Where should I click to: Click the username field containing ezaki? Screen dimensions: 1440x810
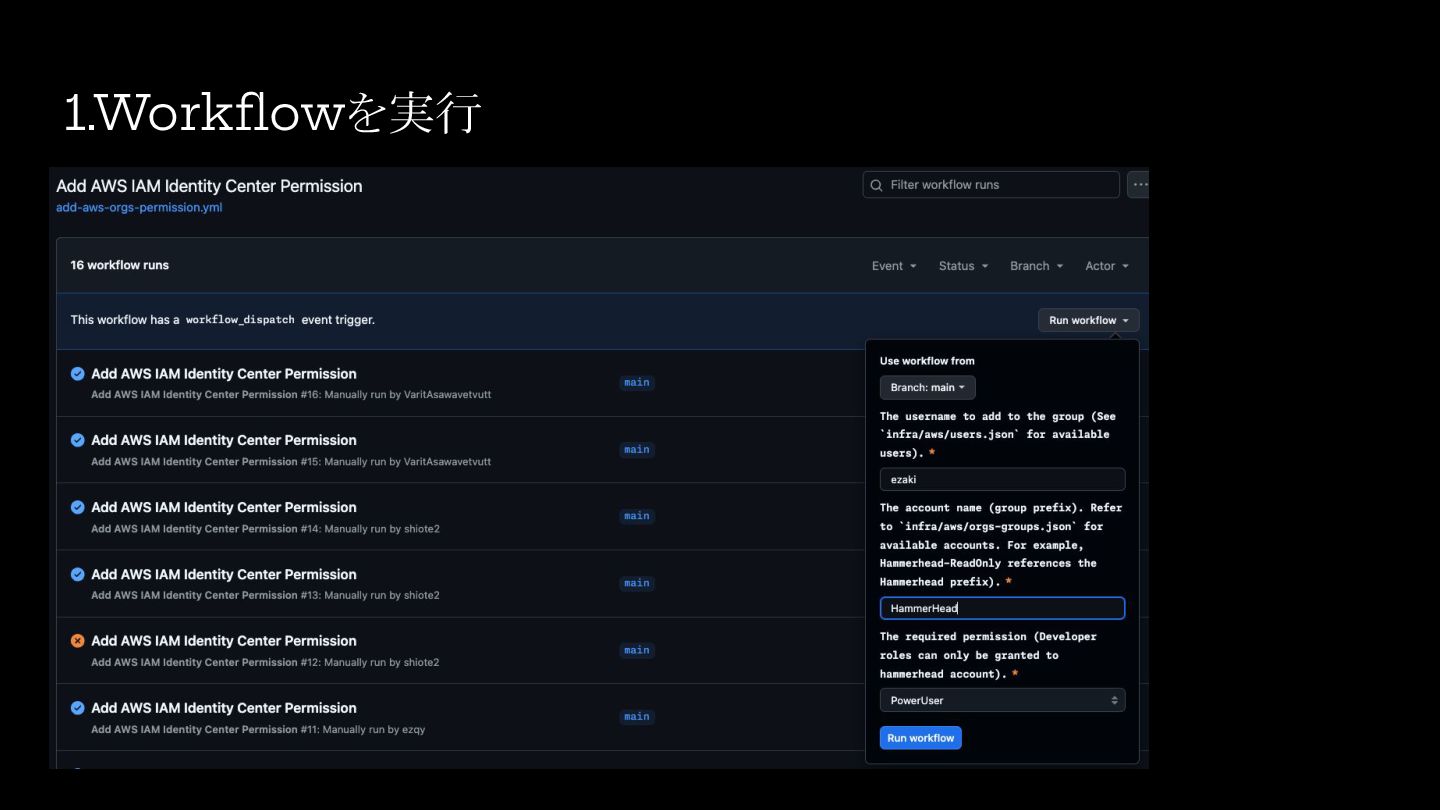(x=1002, y=479)
